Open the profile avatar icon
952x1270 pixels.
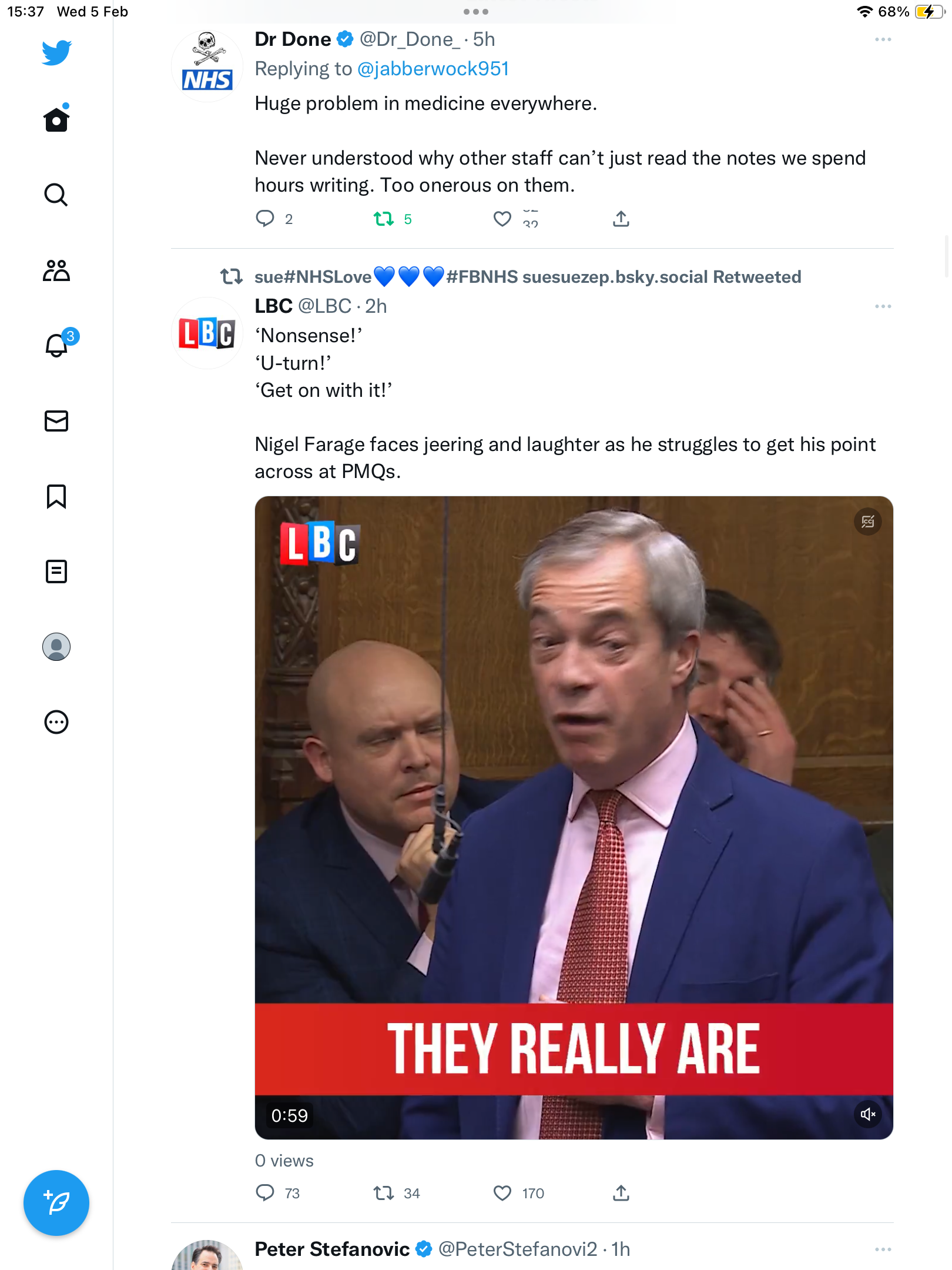click(56, 647)
